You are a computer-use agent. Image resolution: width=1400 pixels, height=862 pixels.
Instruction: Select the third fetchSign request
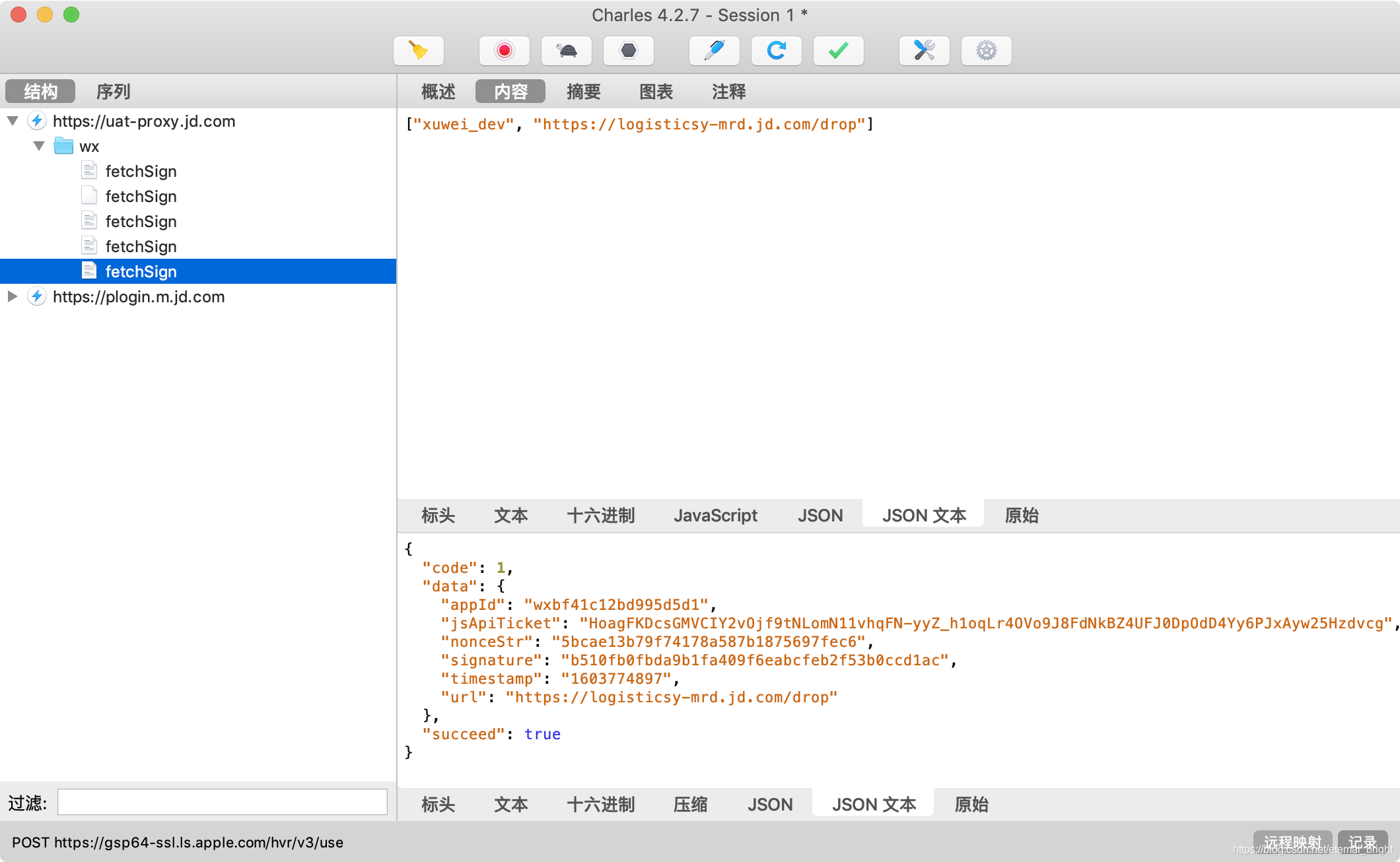[198, 221]
